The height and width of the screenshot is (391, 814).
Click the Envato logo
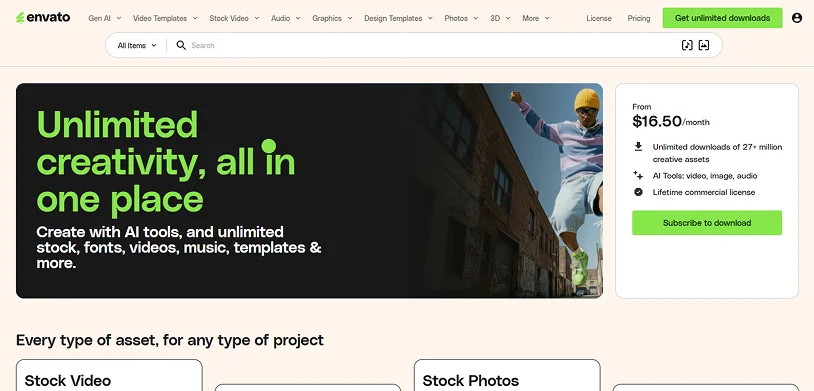[x=43, y=18]
